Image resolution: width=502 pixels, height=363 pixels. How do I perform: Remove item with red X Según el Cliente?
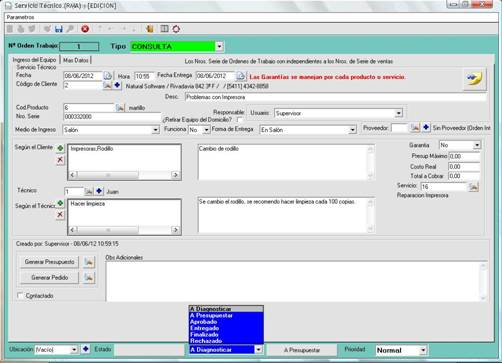click(60, 160)
